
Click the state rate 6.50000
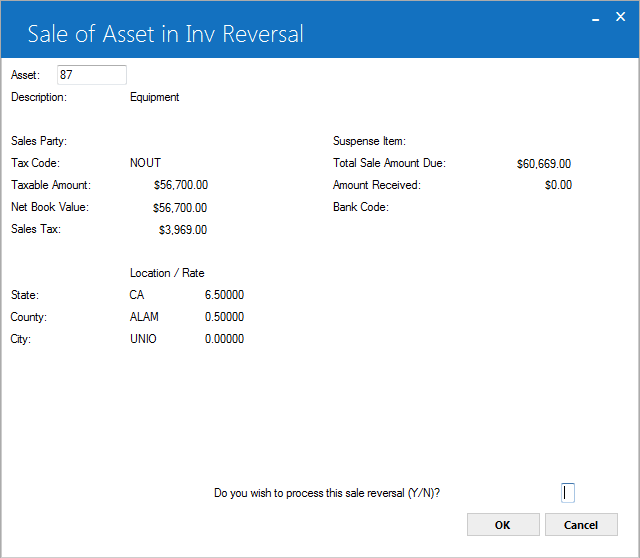(x=224, y=295)
